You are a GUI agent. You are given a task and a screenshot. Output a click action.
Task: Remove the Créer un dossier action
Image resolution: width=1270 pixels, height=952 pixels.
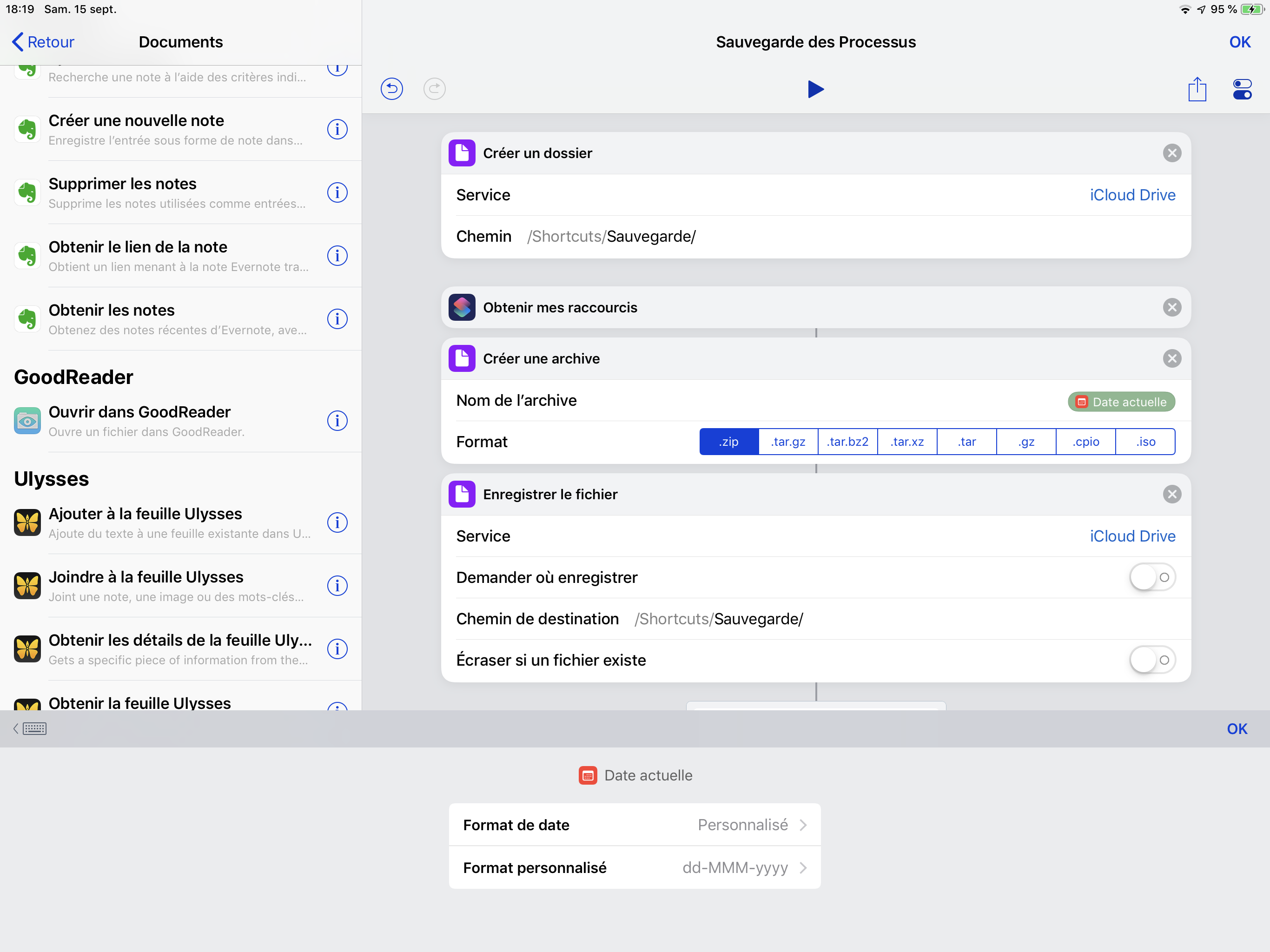[1171, 153]
